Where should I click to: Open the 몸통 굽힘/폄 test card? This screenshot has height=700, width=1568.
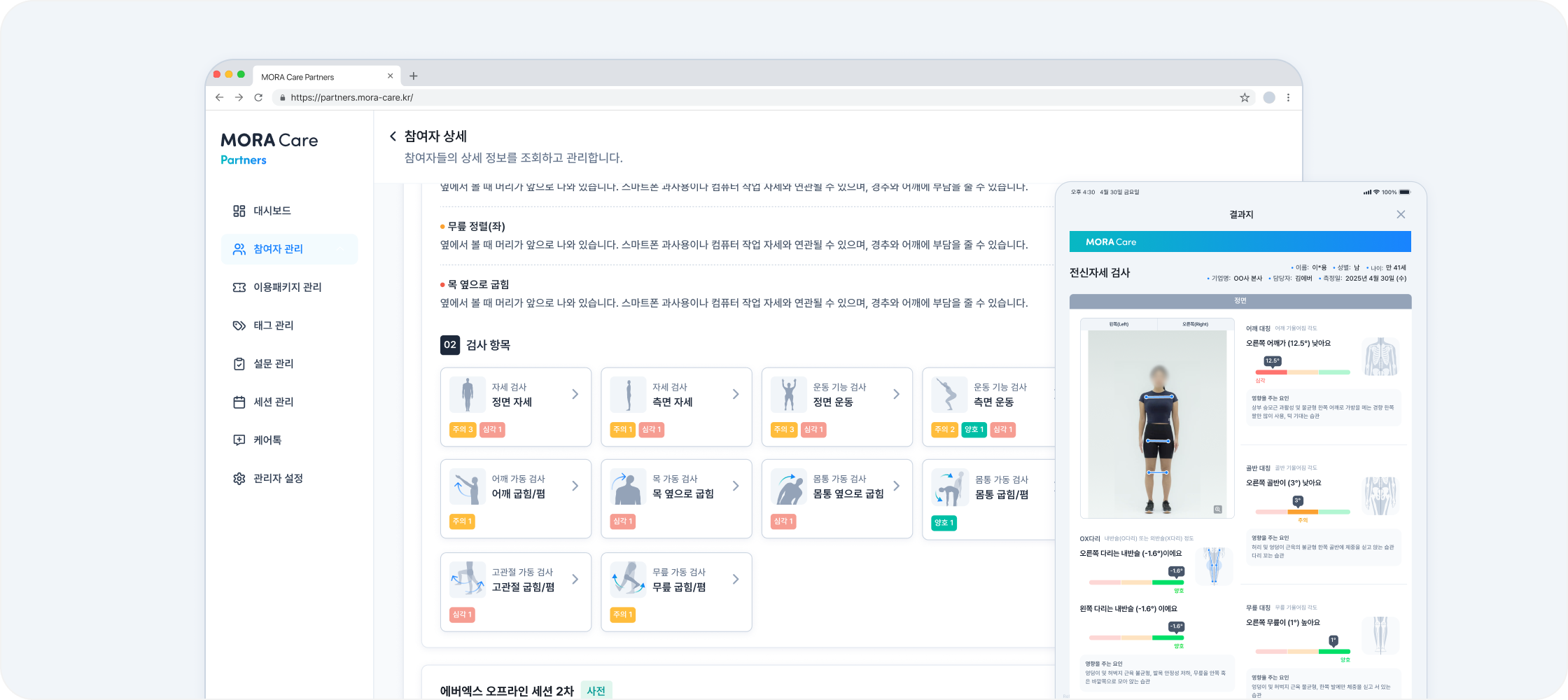988,500
